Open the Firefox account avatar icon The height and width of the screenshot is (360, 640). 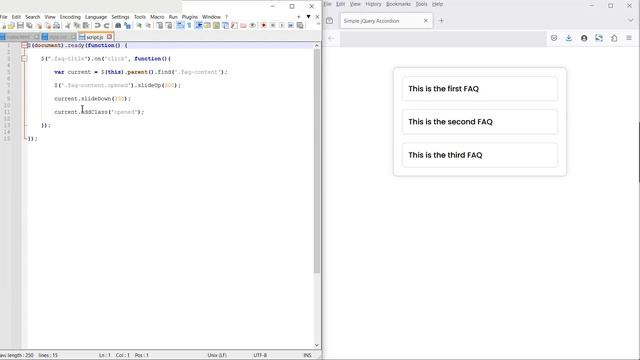[x=584, y=38]
